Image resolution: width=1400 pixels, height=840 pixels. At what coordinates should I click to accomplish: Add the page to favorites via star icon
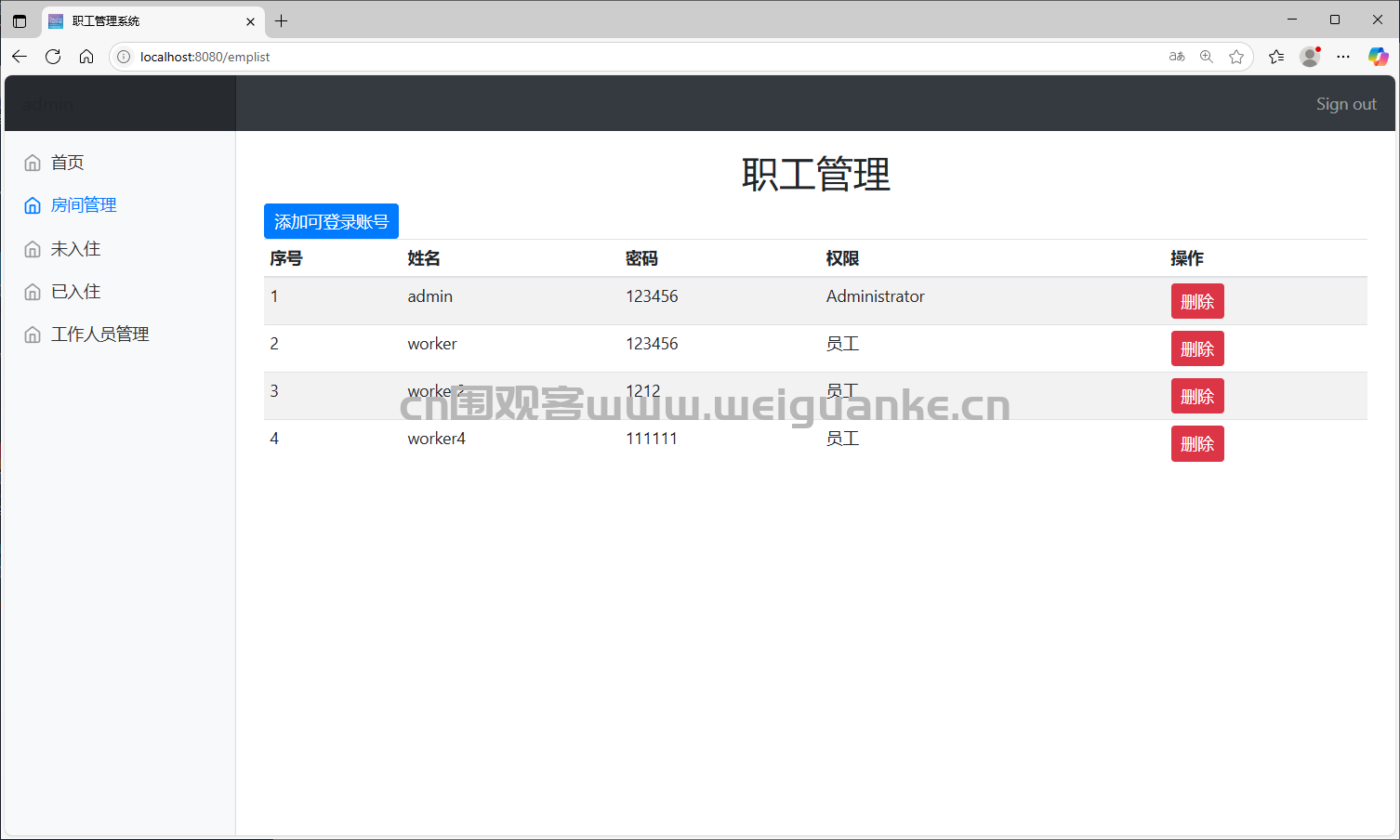(x=1236, y=56)
